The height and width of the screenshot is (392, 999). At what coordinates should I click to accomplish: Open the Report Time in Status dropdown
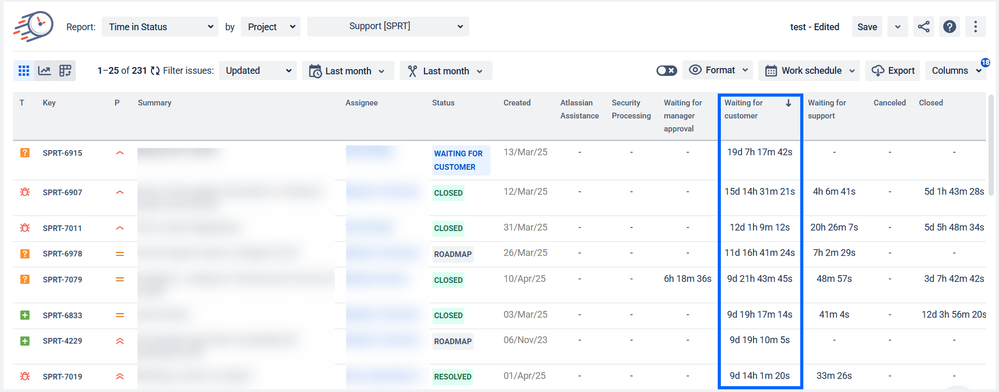pos(159,27)
